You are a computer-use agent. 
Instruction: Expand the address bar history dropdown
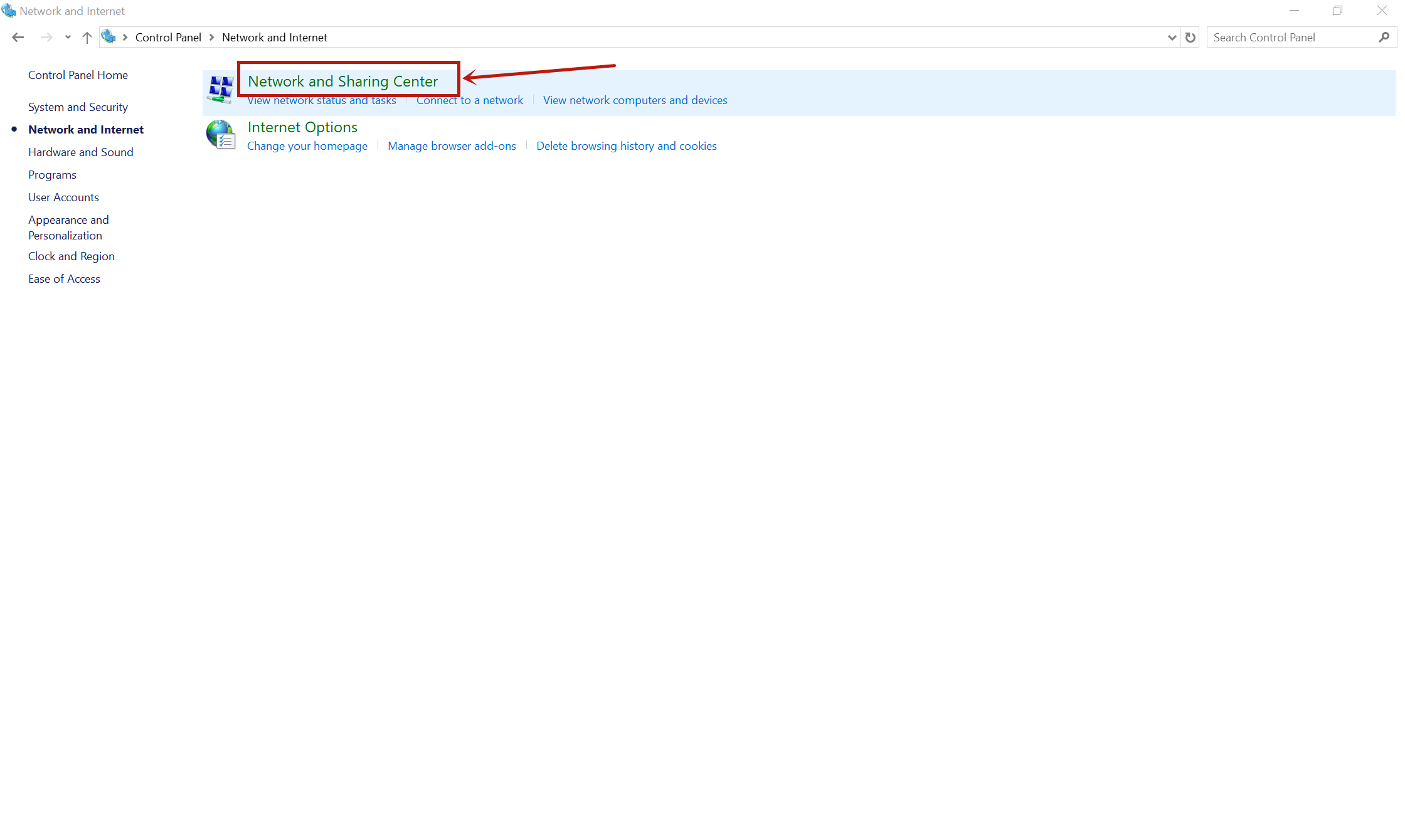(1171, 38)
